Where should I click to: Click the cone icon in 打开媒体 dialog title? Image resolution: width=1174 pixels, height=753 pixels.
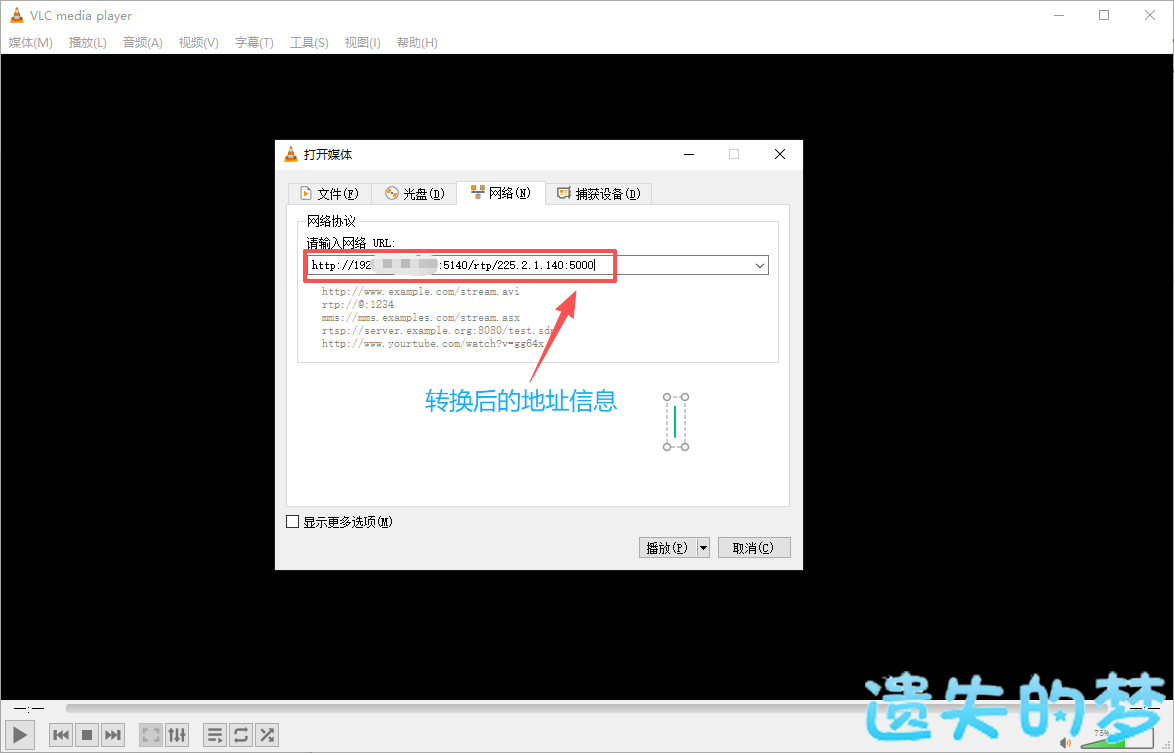pos(291,154)
